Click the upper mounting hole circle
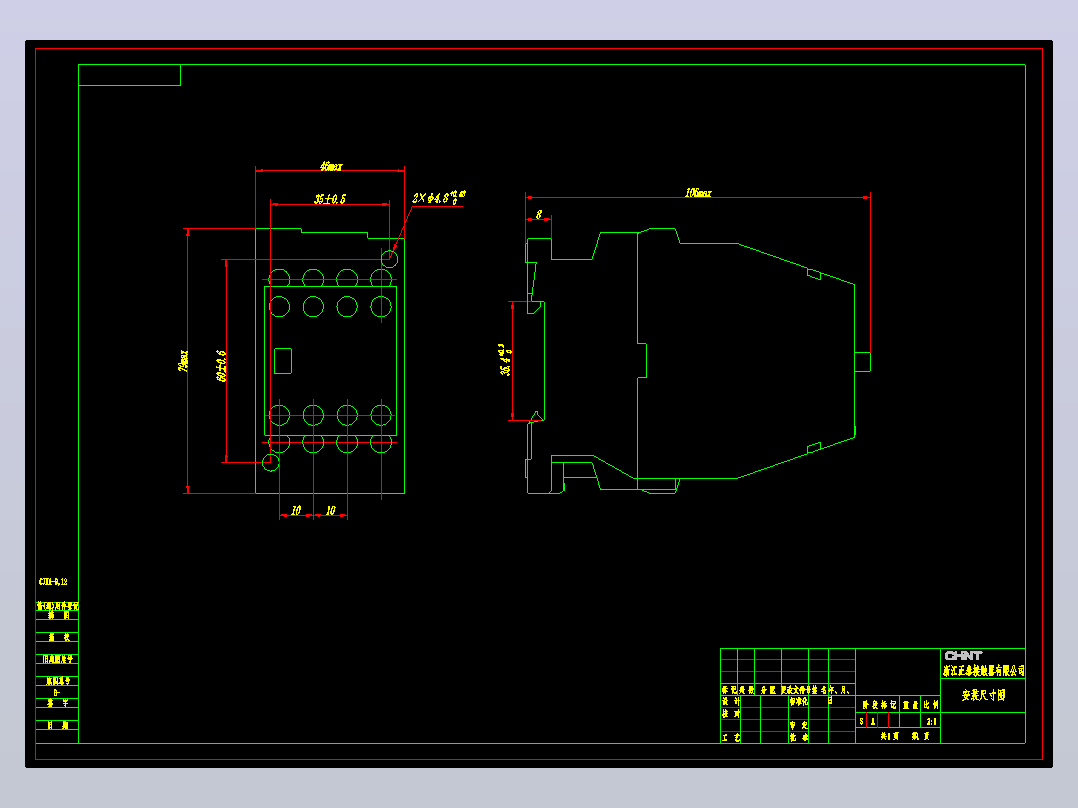 pyautogui.click(x=389, y=259)
